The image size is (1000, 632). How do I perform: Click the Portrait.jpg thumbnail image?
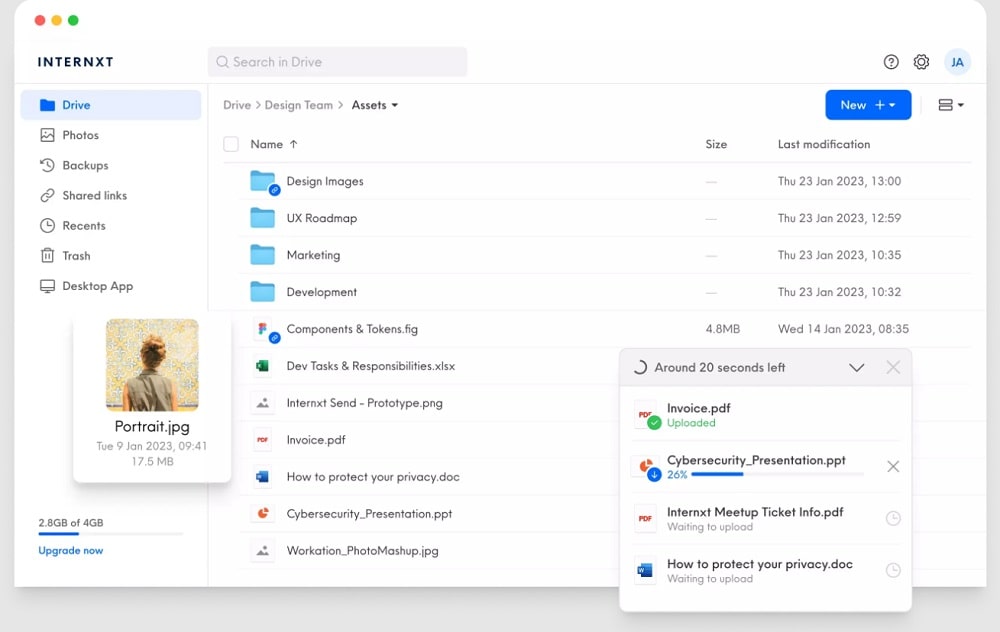(x=152, y=365)
